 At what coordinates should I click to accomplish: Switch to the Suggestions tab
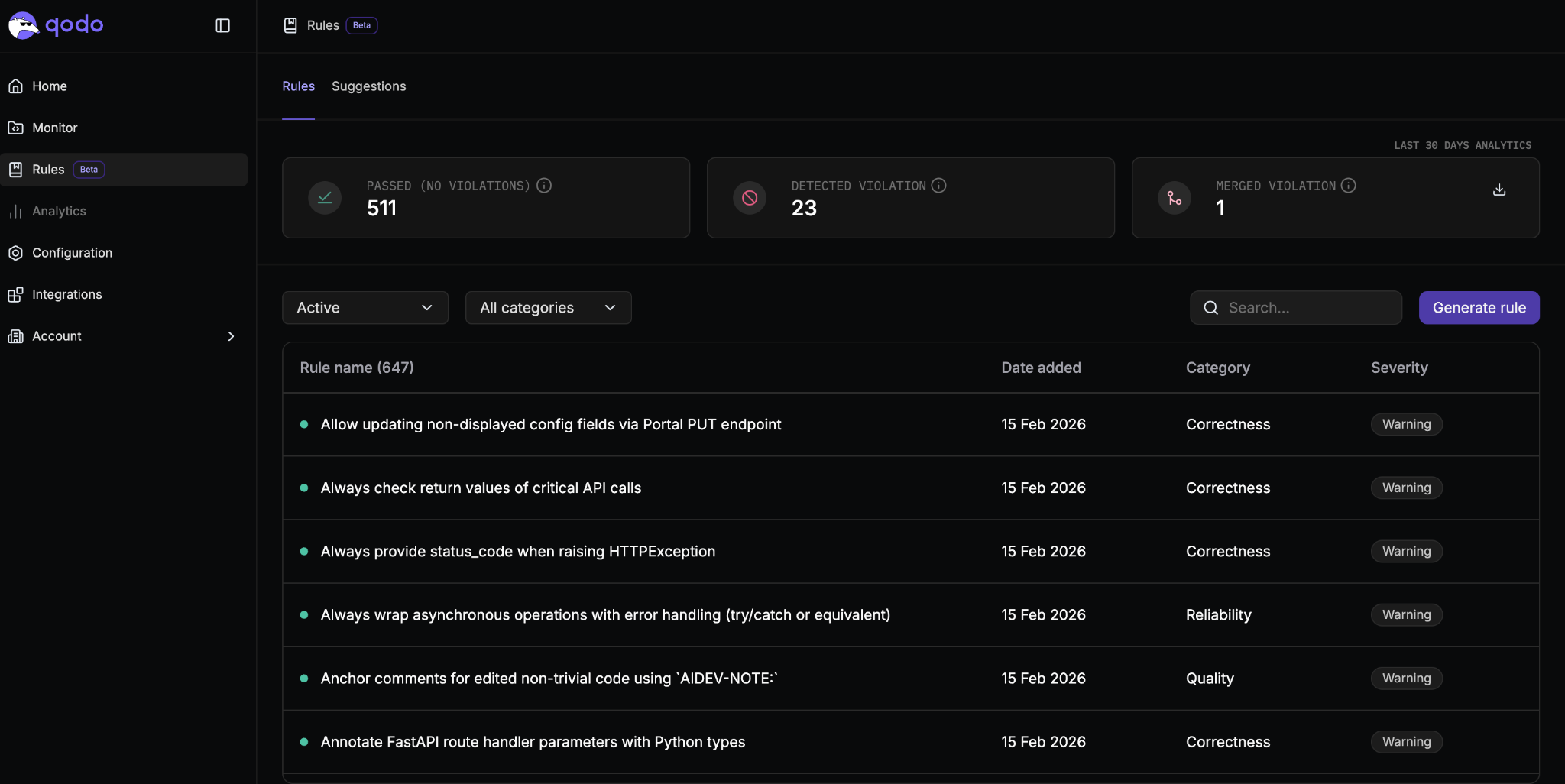click(x=368, y=86)
